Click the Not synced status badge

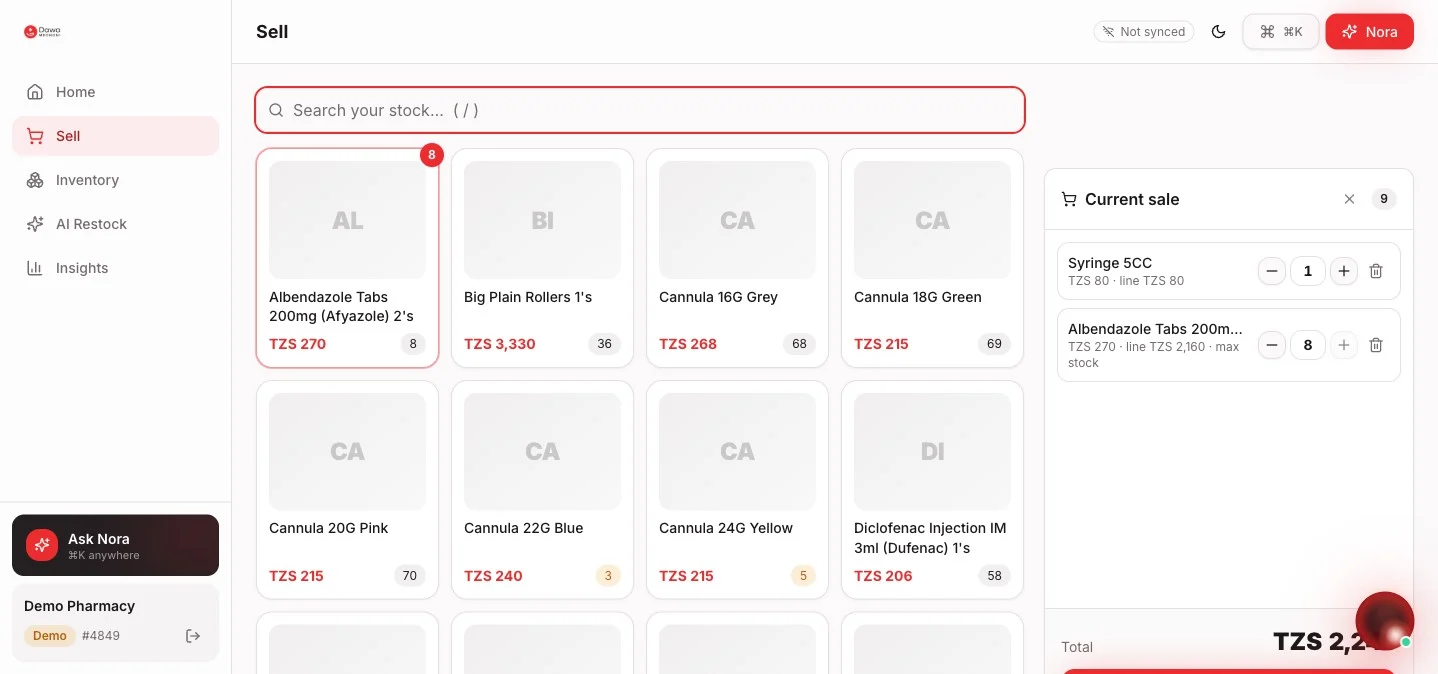[1144, 32]
